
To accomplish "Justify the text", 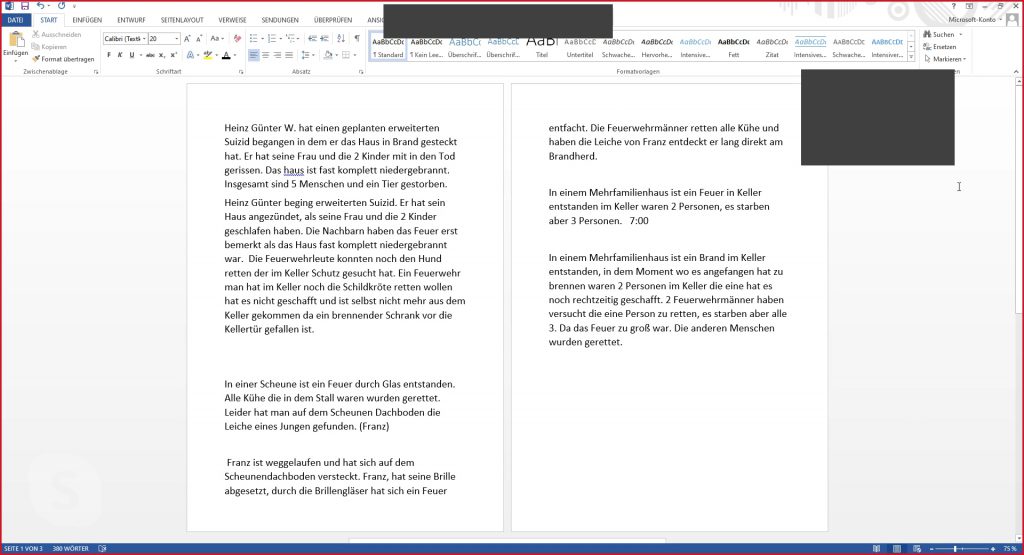I will [289, 55].
